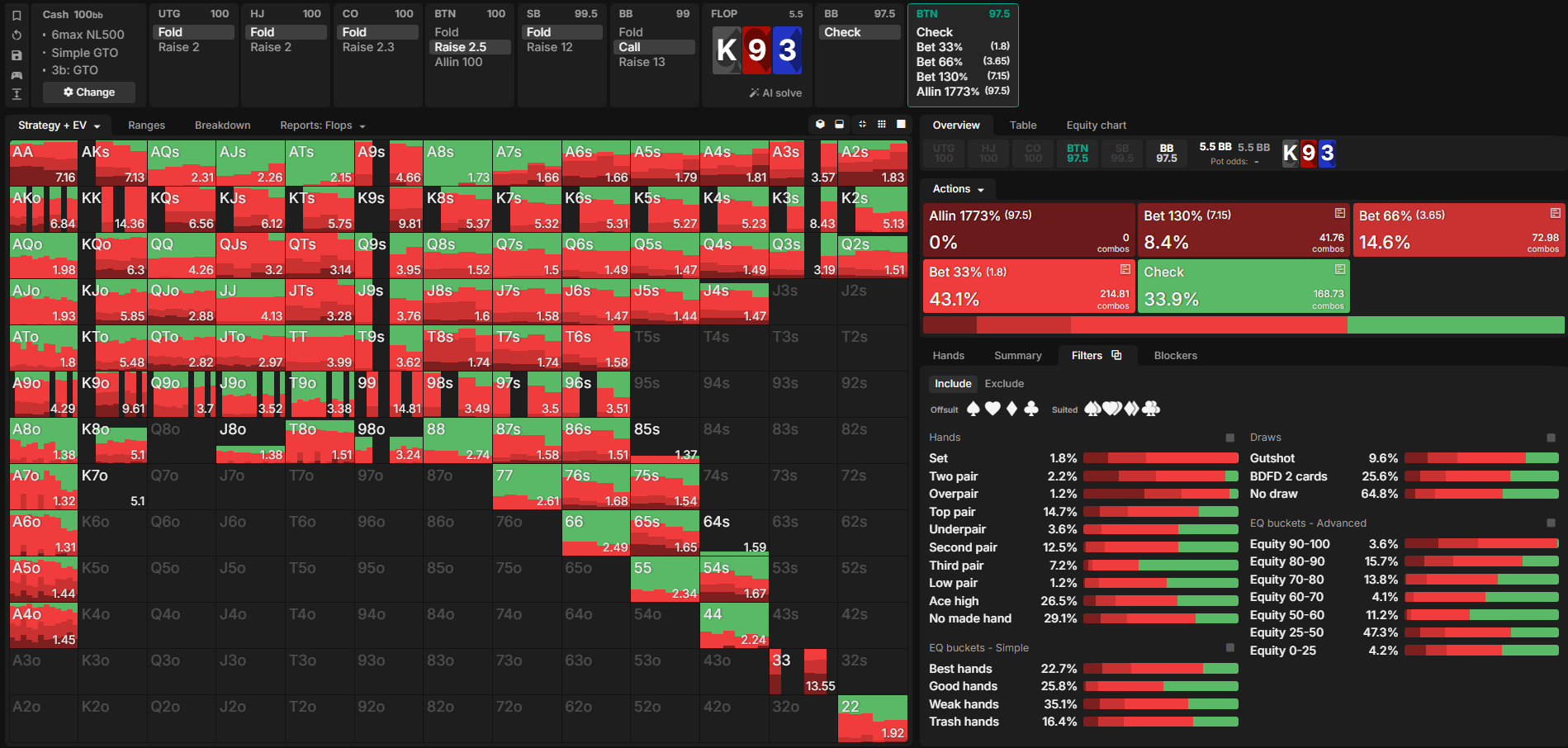The height and width of the screenshot is (748, 1568).
Task: Filter by the offsuit diamond icon
Action: [x=1012, y=409]
